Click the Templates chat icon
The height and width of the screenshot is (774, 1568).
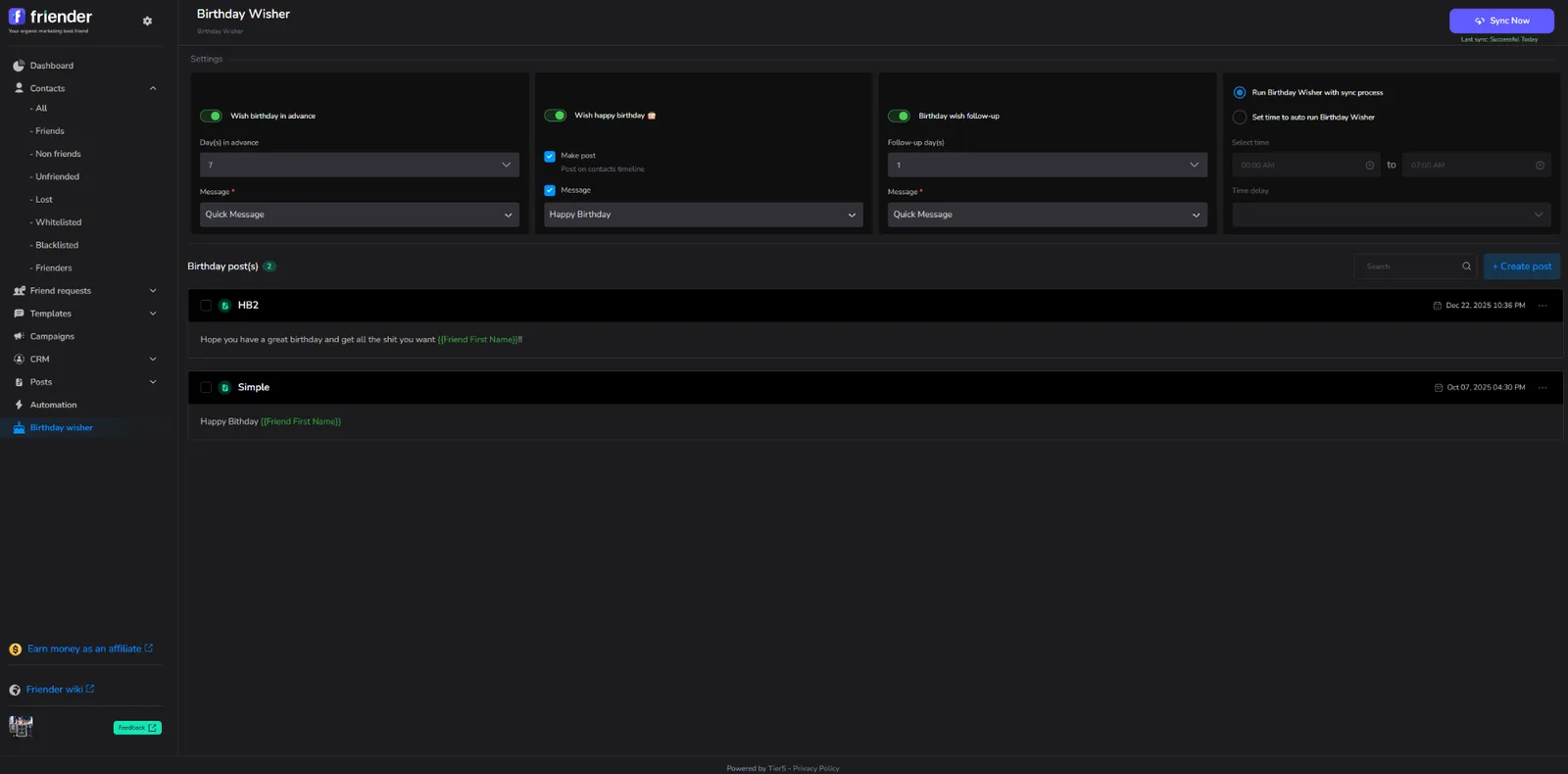coord(19,314)
